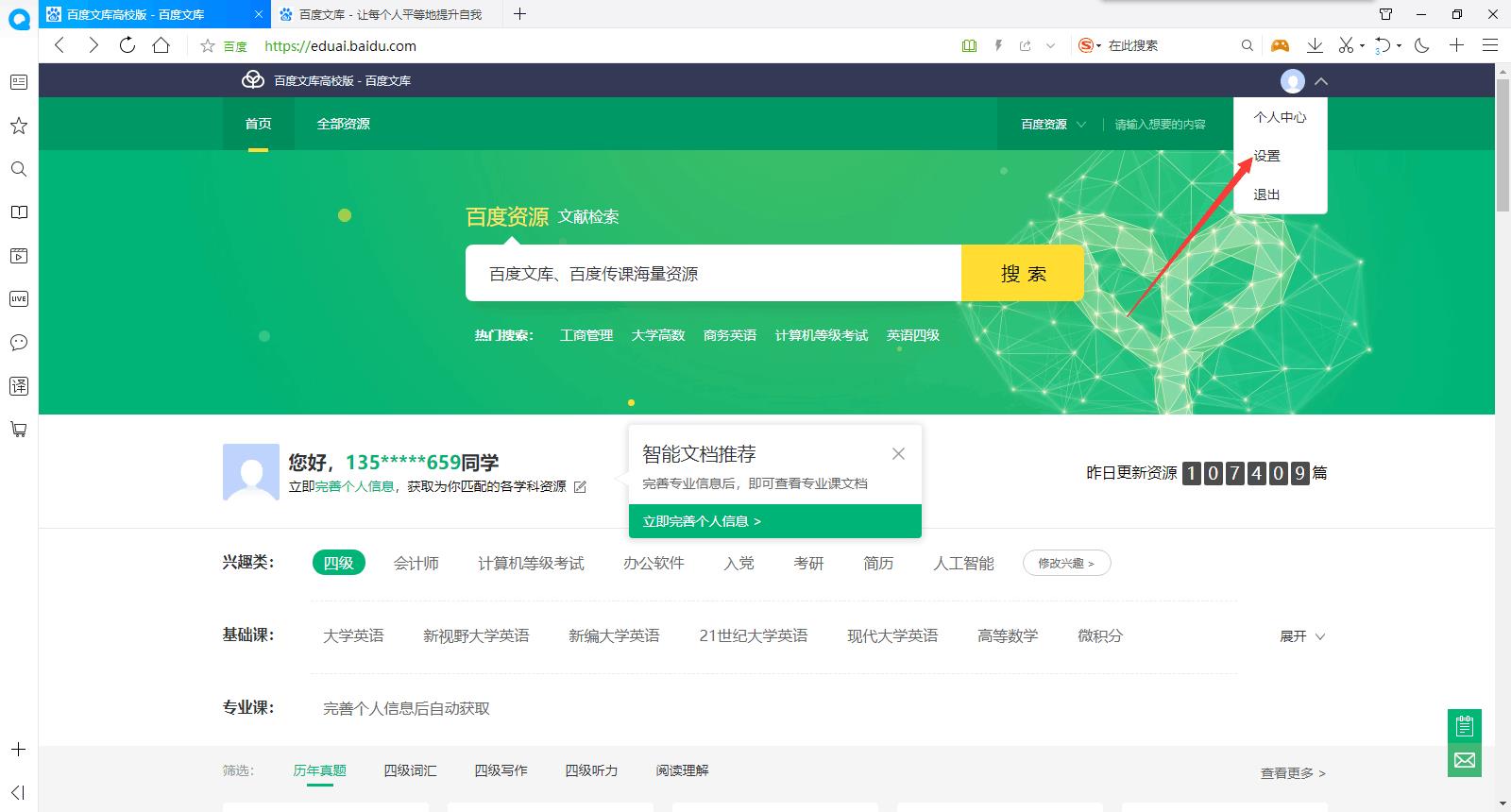The height and width of the screenshot is (812, 1511).
Task: Click 立即完善个人信息 green button
Action: pyautogui.click(x=775, y=521)
